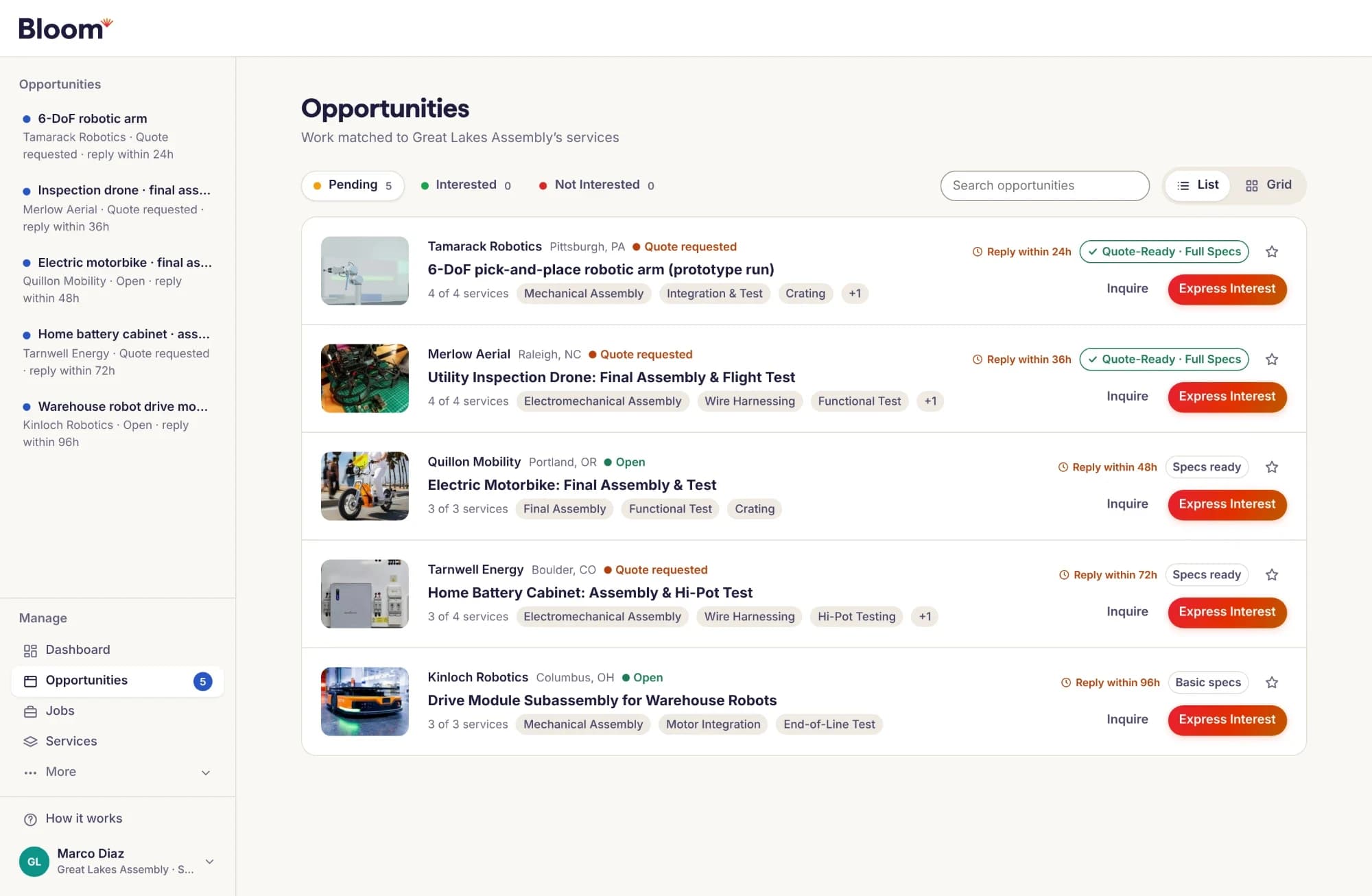Select Opportunities in the Manage menu
The width and height of the screenshot is (1372, 896).
(x=117, y=681)
